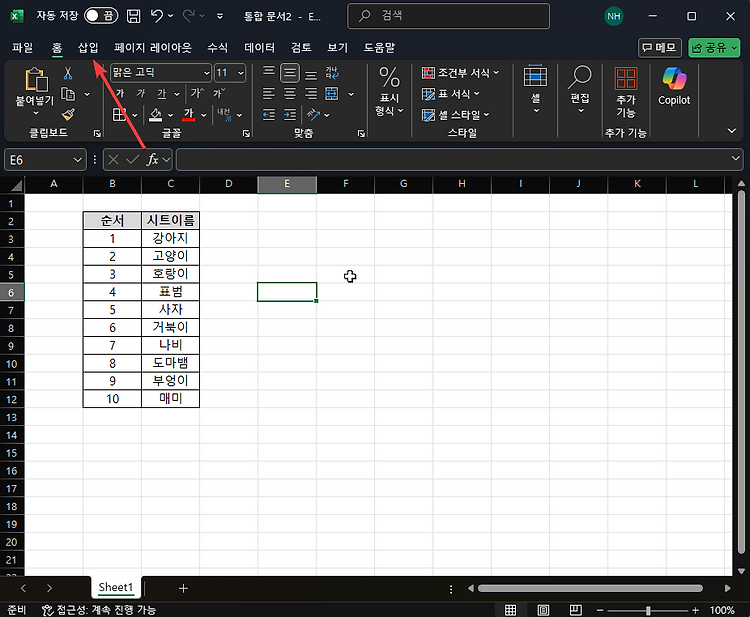Click the 공유 share button
This screenshot has width=750, height=617.
click(714, 48)
